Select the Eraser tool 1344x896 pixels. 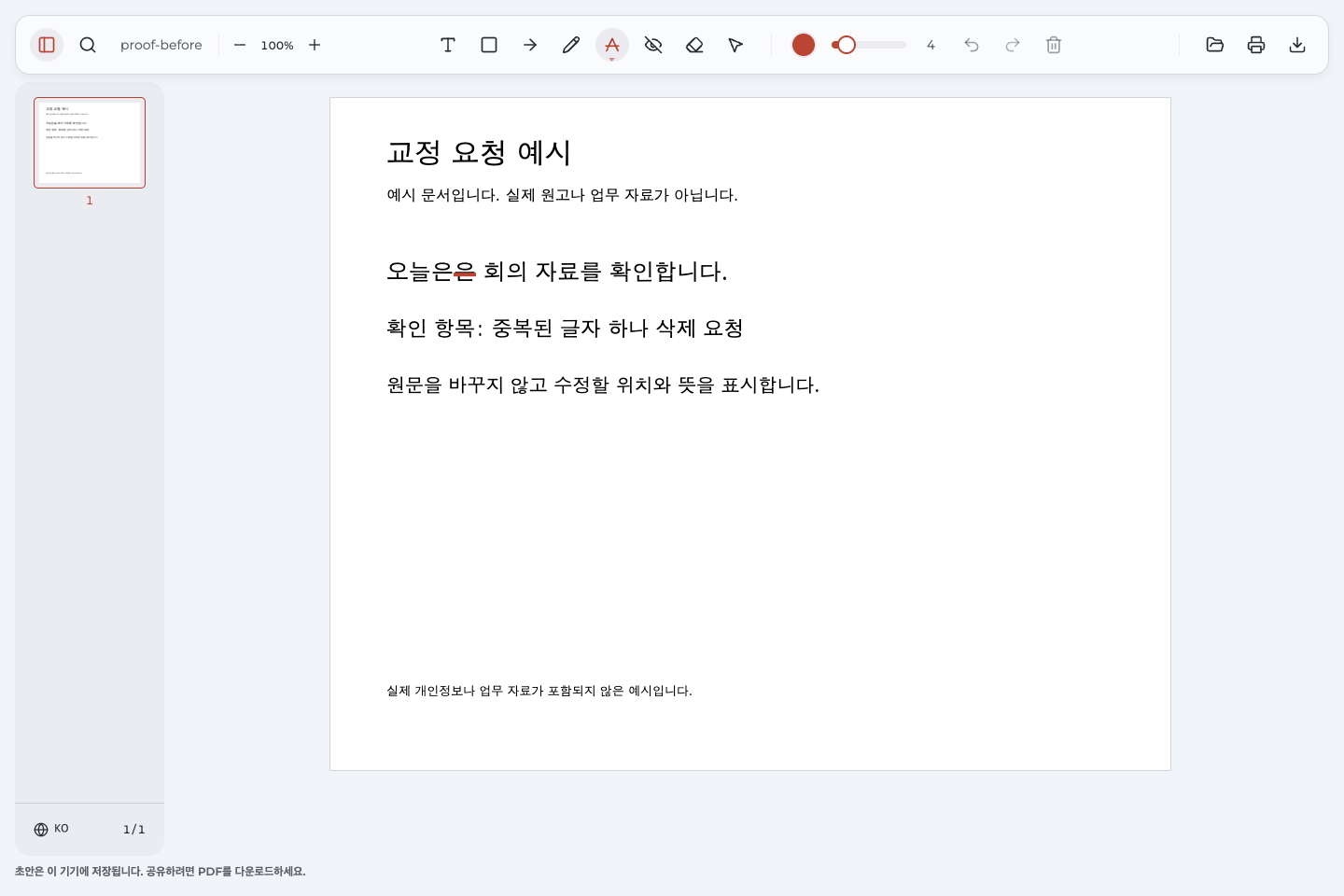pyautogui.click(x=694, y=45)
